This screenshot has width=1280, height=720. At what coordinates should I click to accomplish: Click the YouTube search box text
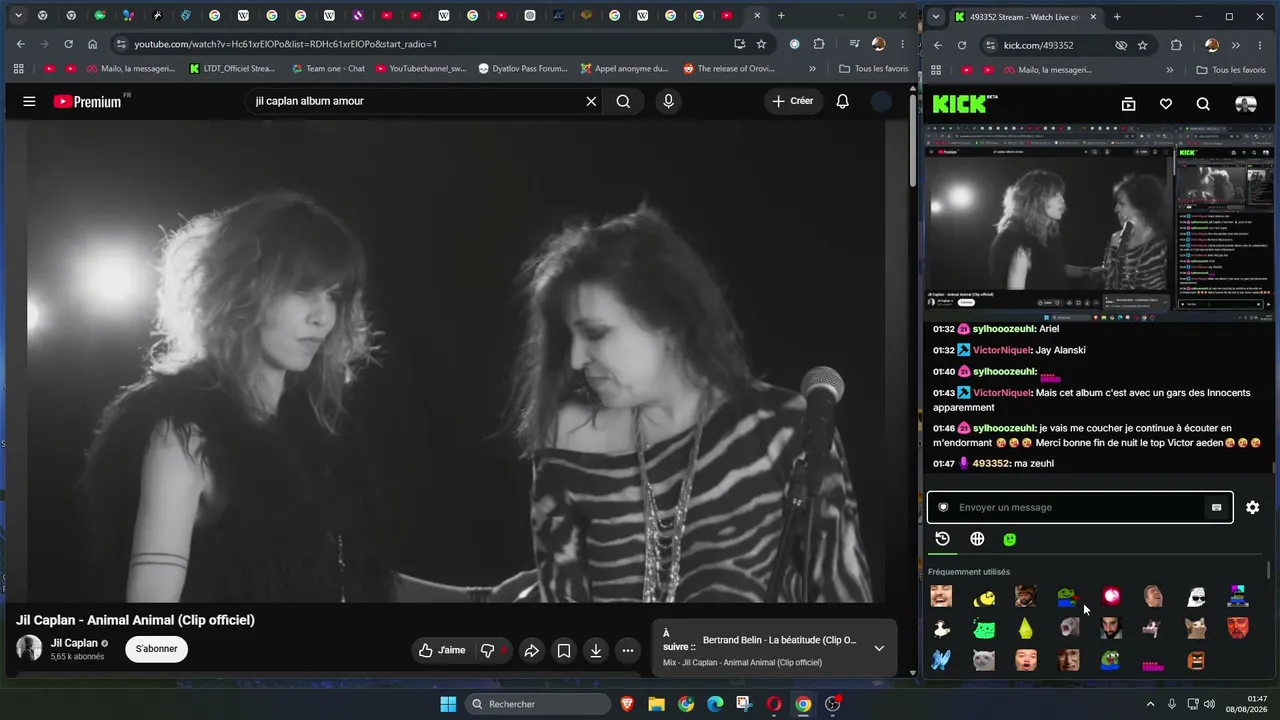click(310, 101)
